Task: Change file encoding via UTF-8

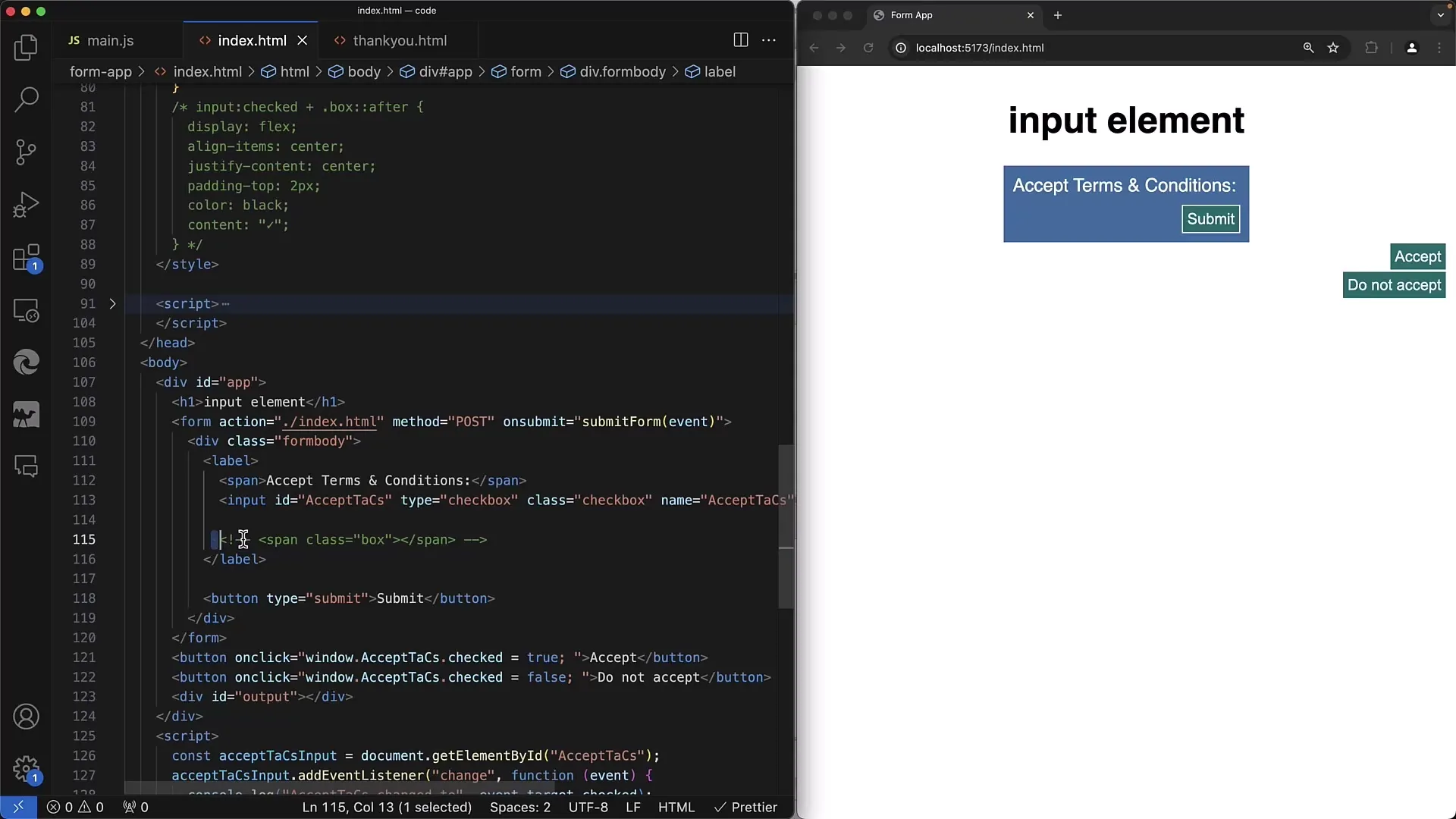Action: click(588, 807)
